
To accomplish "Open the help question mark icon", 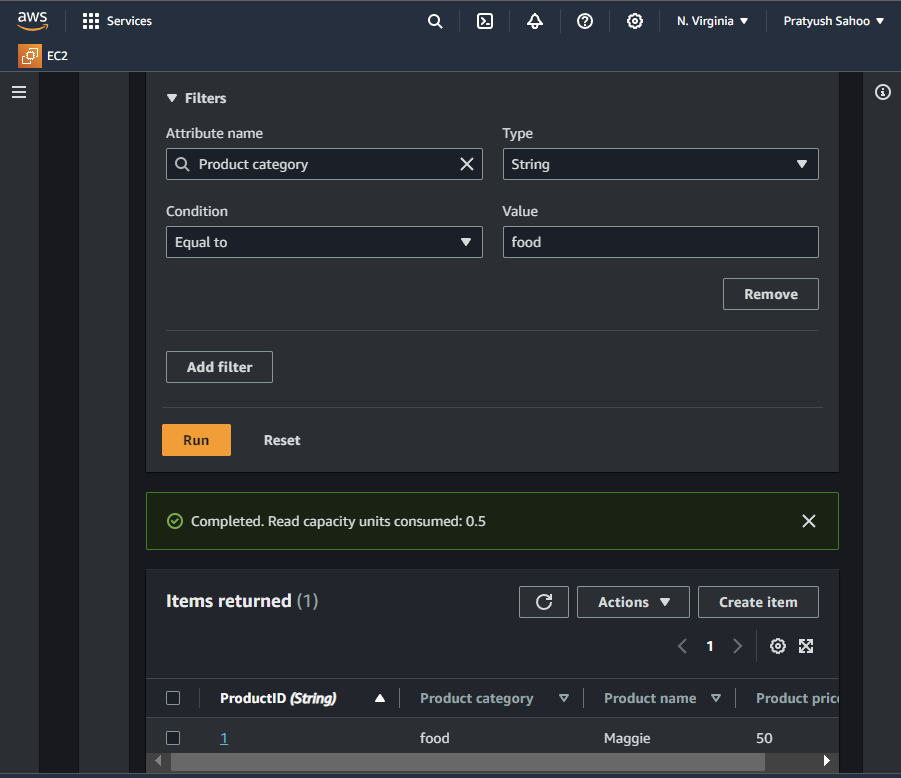I will 585,21.
